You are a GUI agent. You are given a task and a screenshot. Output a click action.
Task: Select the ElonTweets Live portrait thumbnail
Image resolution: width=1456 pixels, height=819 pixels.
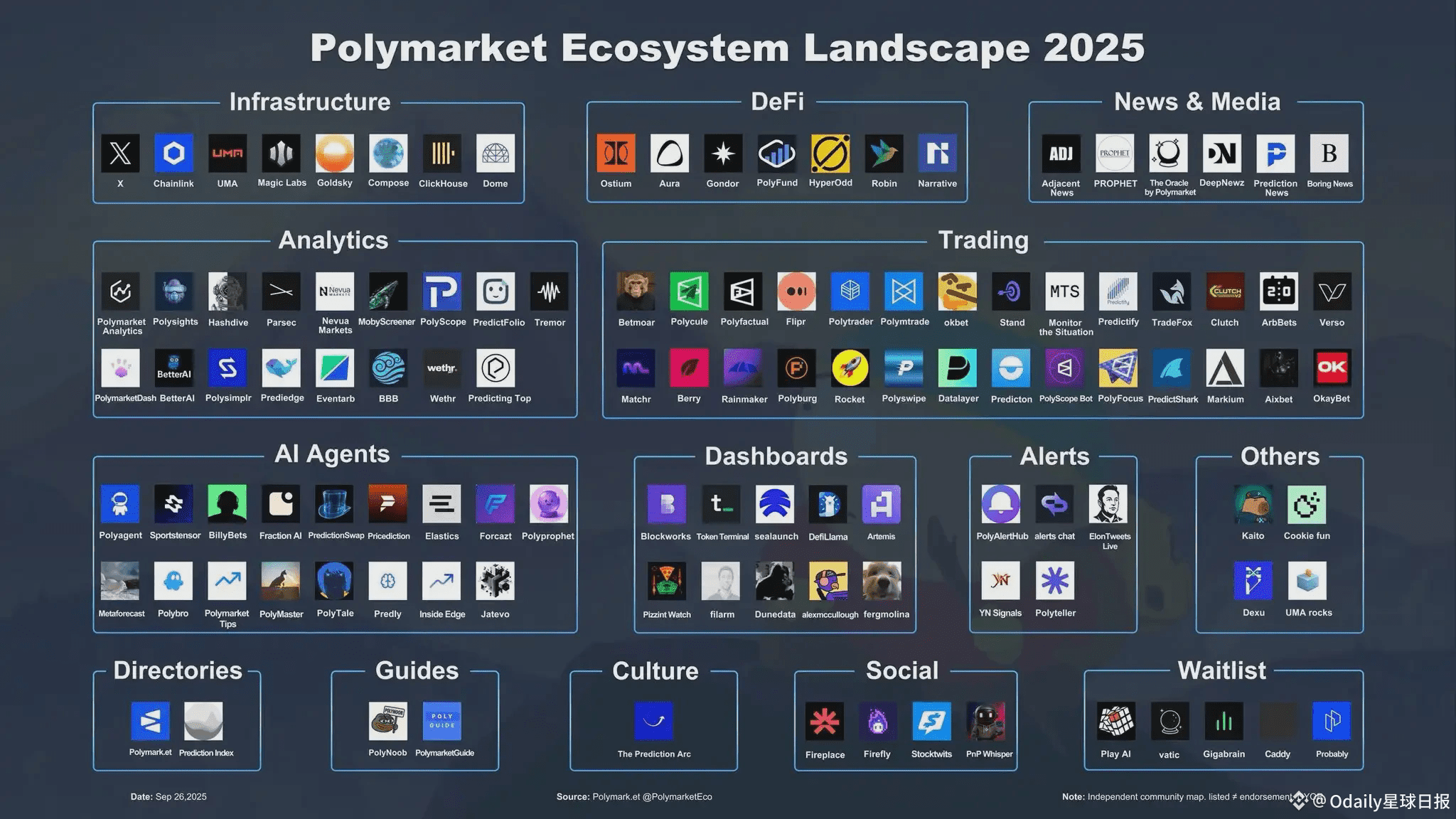pos(1108,504)
